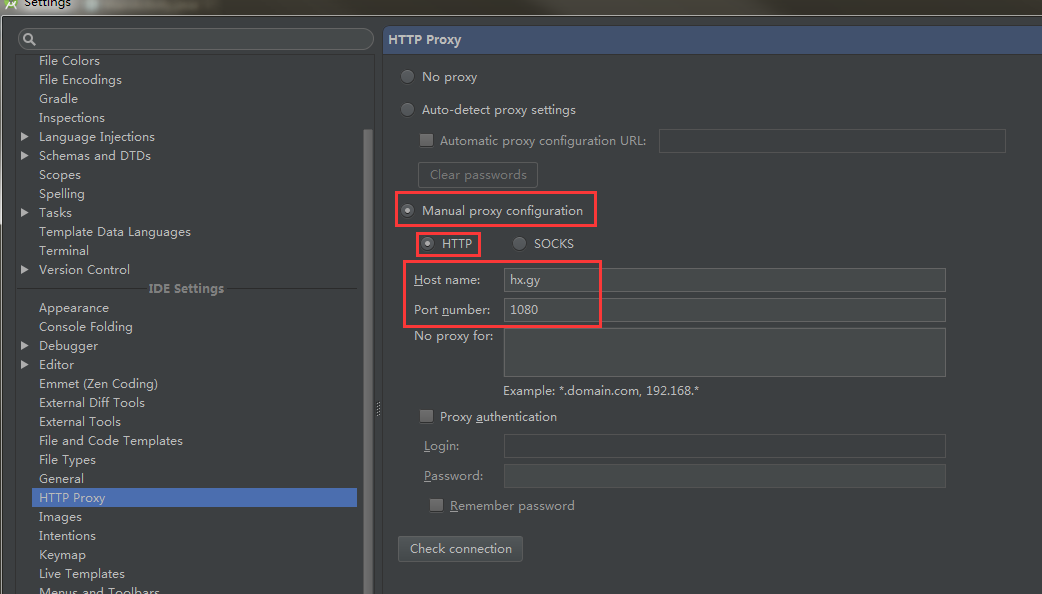Click the search magnifier icon in settings
1042x594 pixels.
click(29, 39)
